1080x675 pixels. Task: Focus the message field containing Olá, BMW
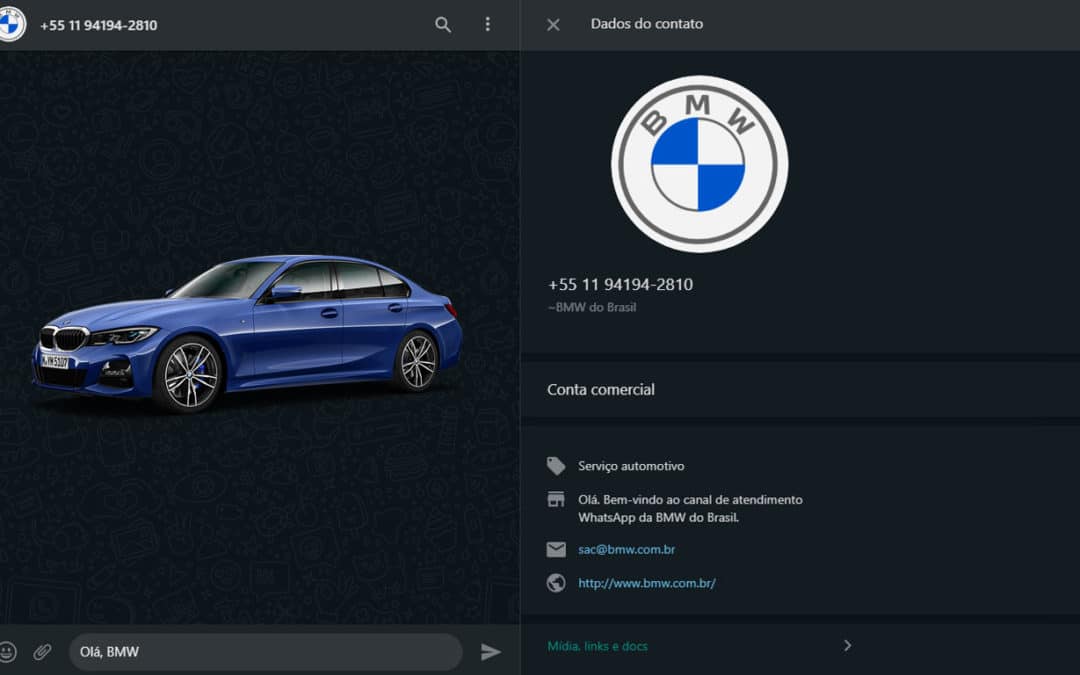(265, 652)
